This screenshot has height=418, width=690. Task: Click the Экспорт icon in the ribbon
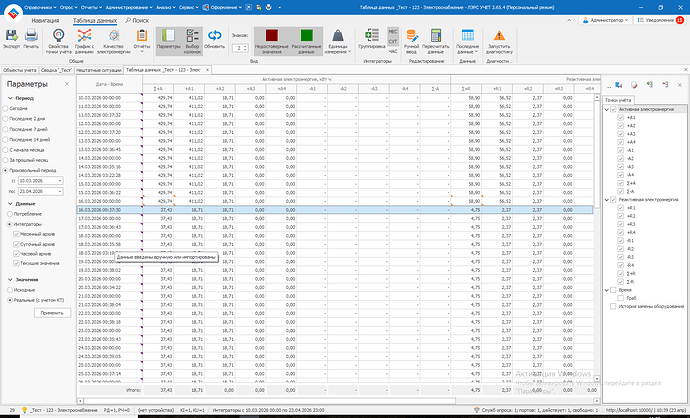click(11, 36)
